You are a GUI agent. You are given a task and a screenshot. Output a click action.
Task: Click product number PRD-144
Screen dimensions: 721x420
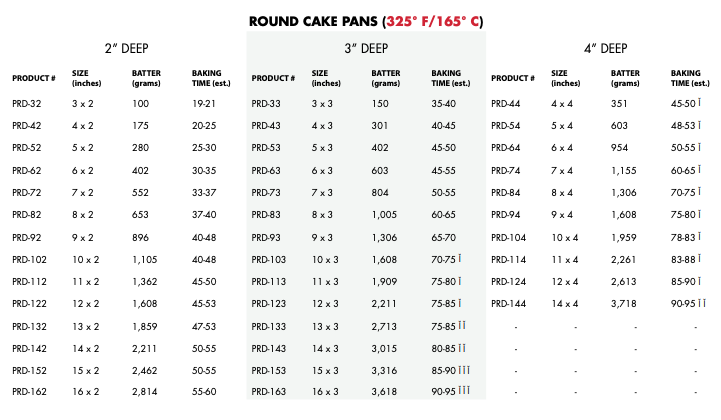pyautogui.click(x=509, y=304)
